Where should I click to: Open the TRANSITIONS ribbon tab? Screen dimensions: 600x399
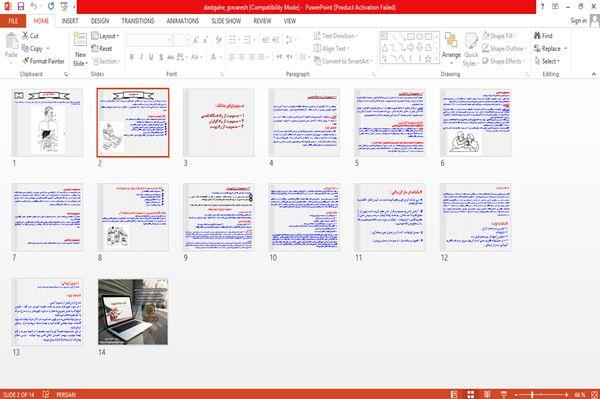point(138,21)
